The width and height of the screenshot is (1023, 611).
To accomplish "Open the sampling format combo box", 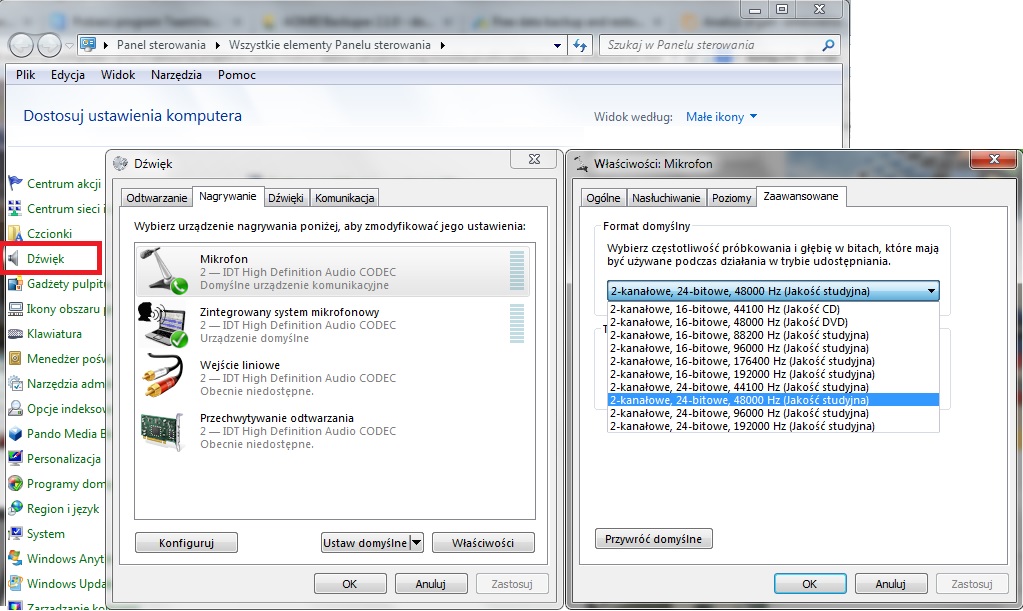I will pyautogui.click(x=773, y=291).
